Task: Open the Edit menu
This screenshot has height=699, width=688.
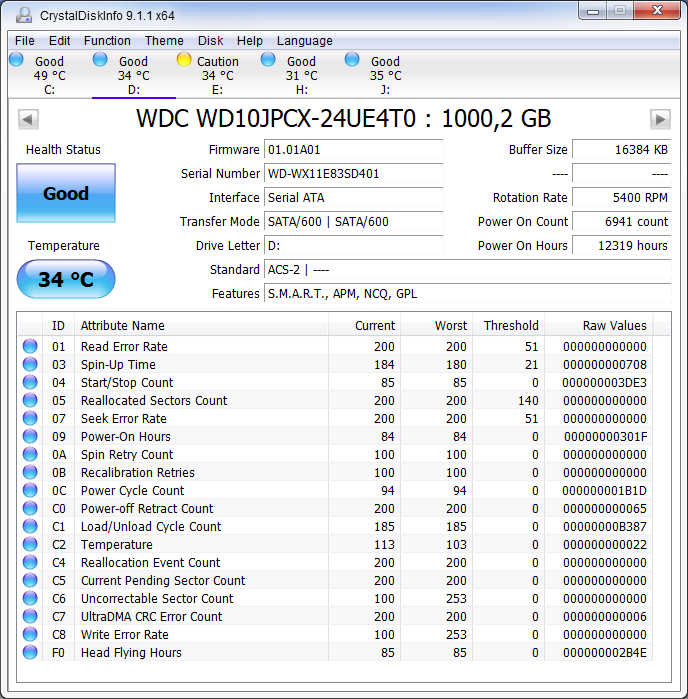Action: pos(59,41)
